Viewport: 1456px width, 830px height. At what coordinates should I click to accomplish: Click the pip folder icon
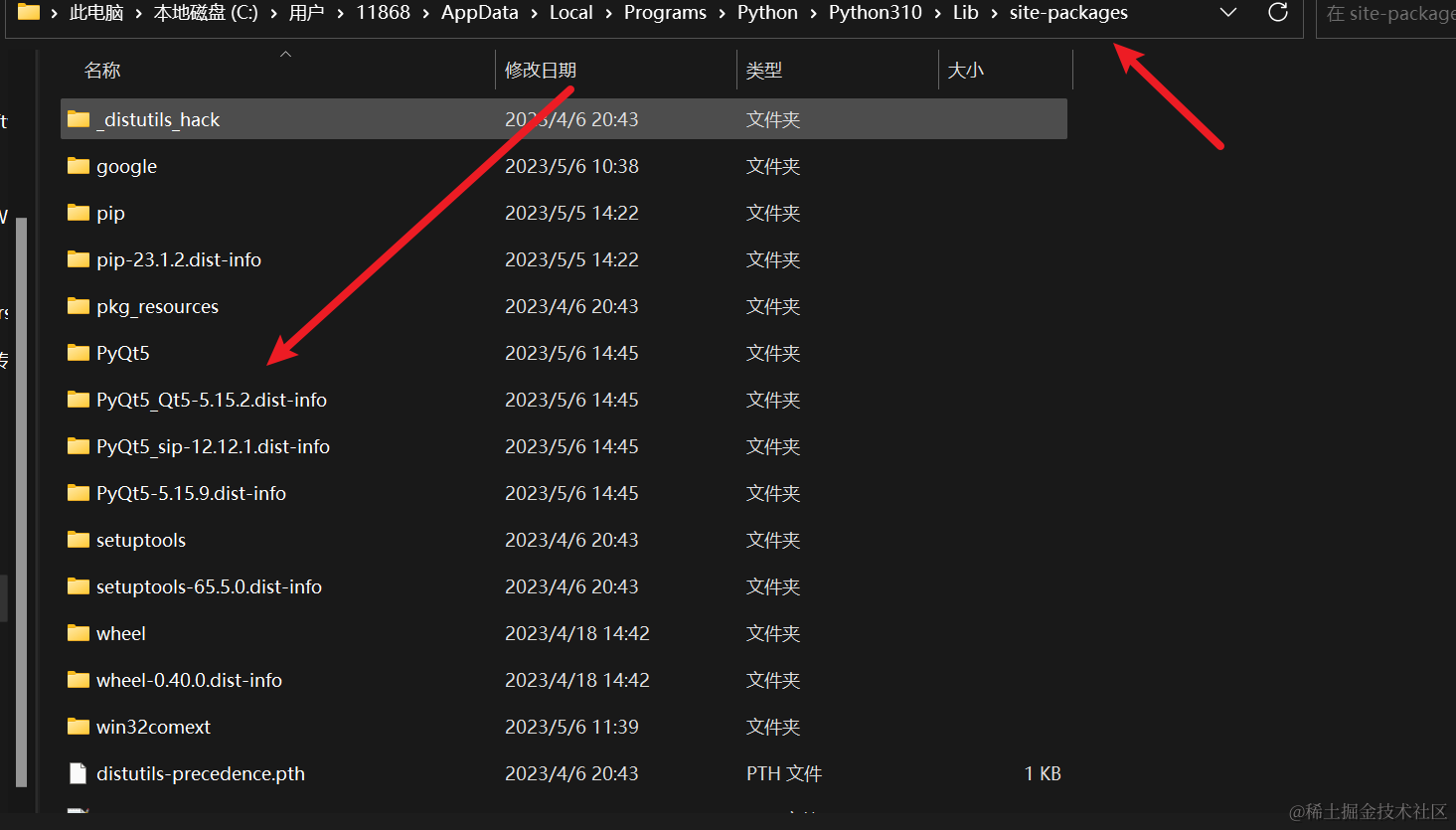79,213
